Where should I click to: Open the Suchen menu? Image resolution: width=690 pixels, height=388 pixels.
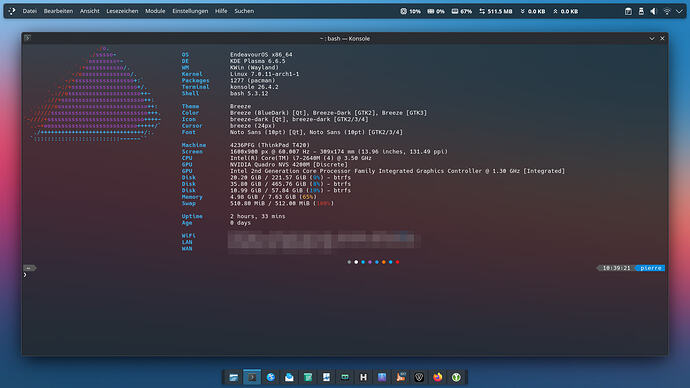pyautogui.click(x=244, y=11)
